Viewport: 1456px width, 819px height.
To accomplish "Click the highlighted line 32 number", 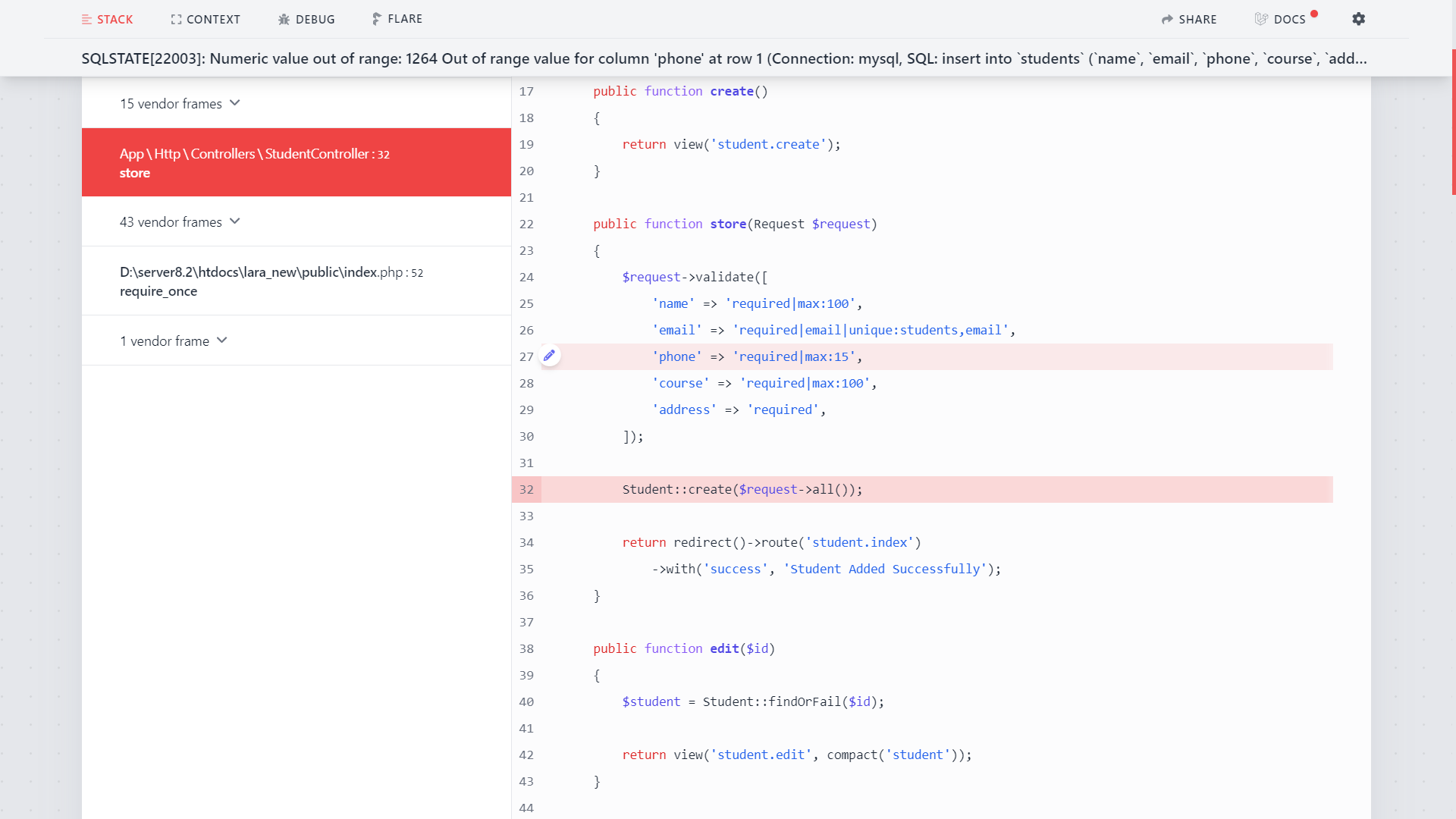I will 526,489.
